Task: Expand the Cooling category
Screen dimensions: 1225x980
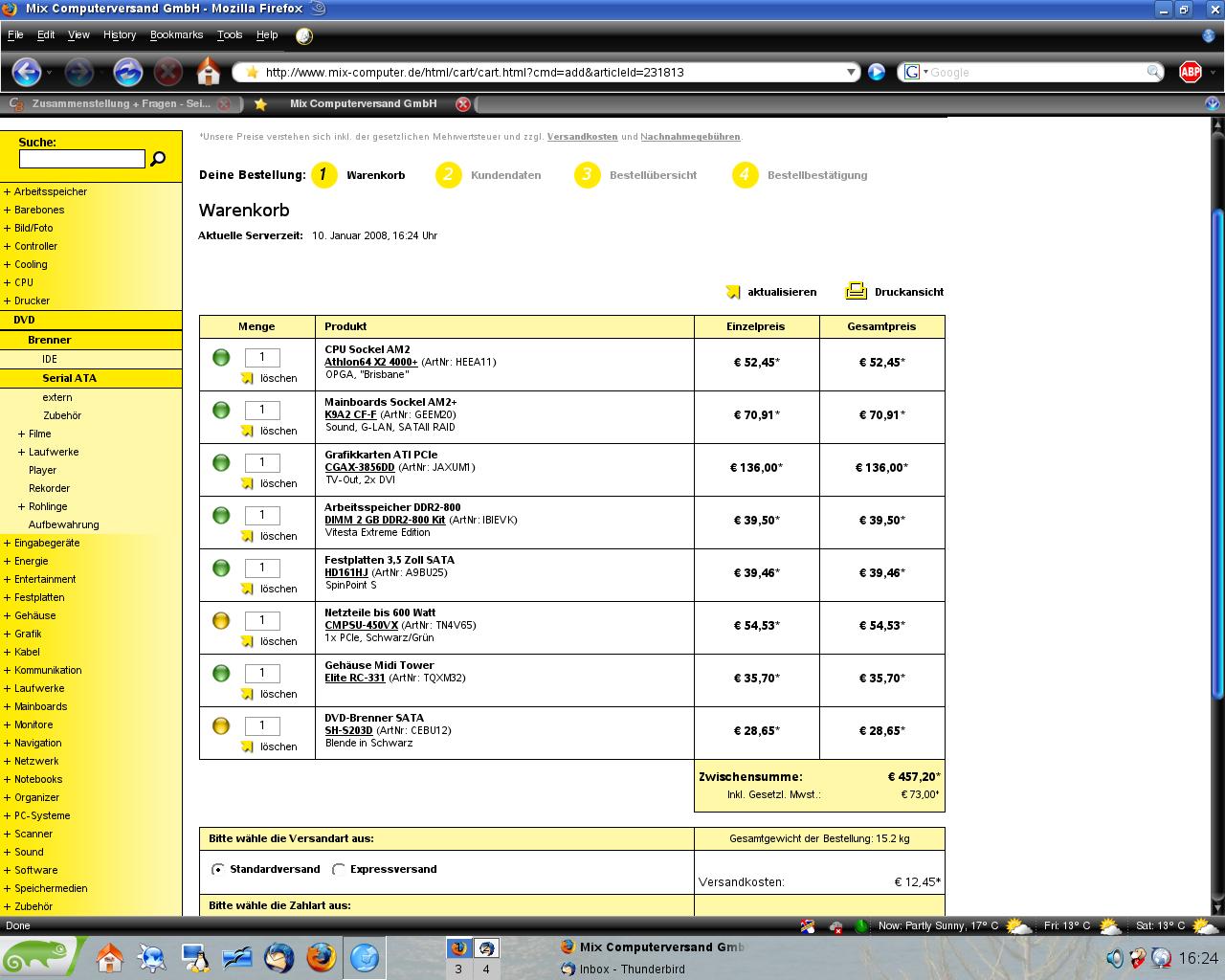Action: tap(7, 264)
